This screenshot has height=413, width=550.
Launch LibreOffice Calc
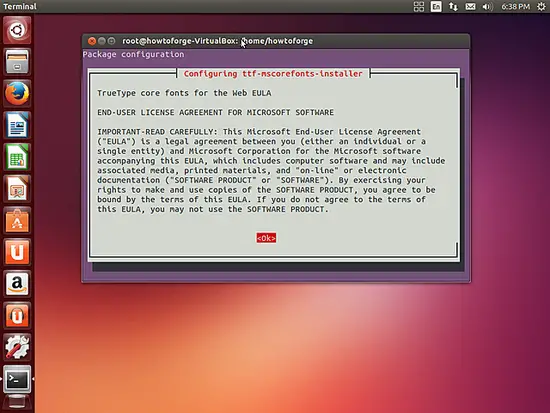pyautogui.click(x=17, y=156)
